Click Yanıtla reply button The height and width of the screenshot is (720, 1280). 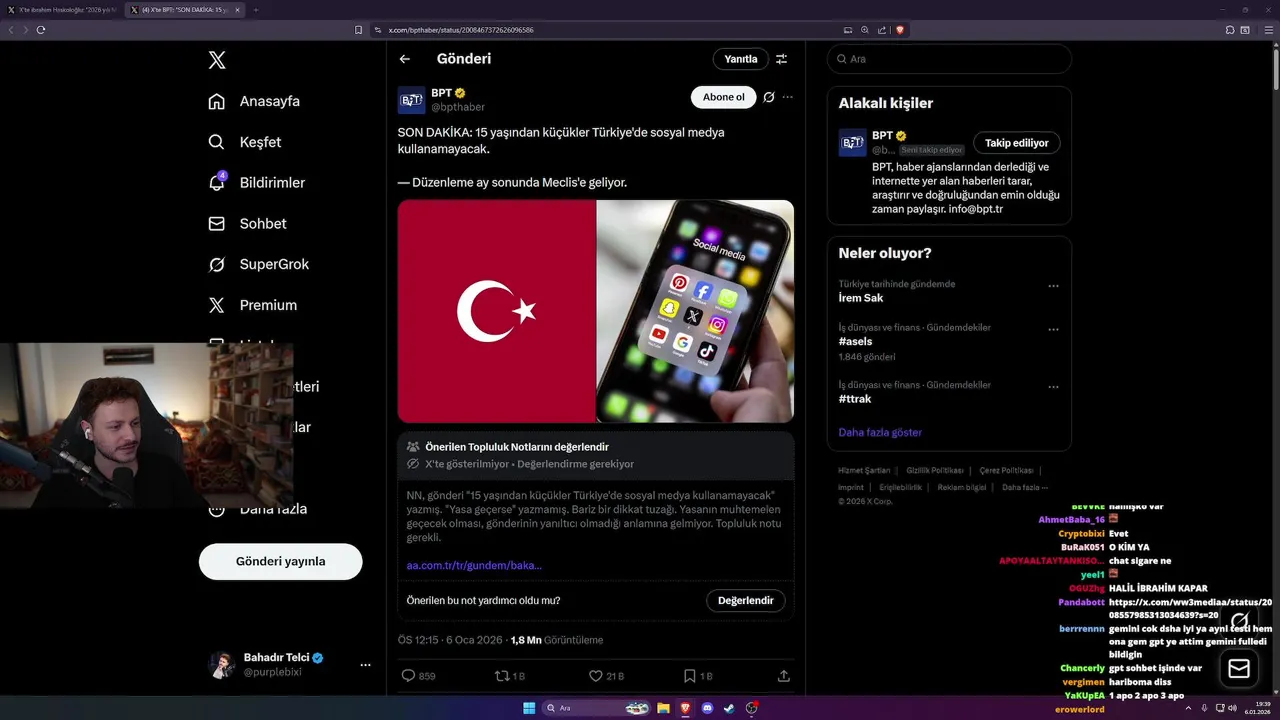click(741, 59)
